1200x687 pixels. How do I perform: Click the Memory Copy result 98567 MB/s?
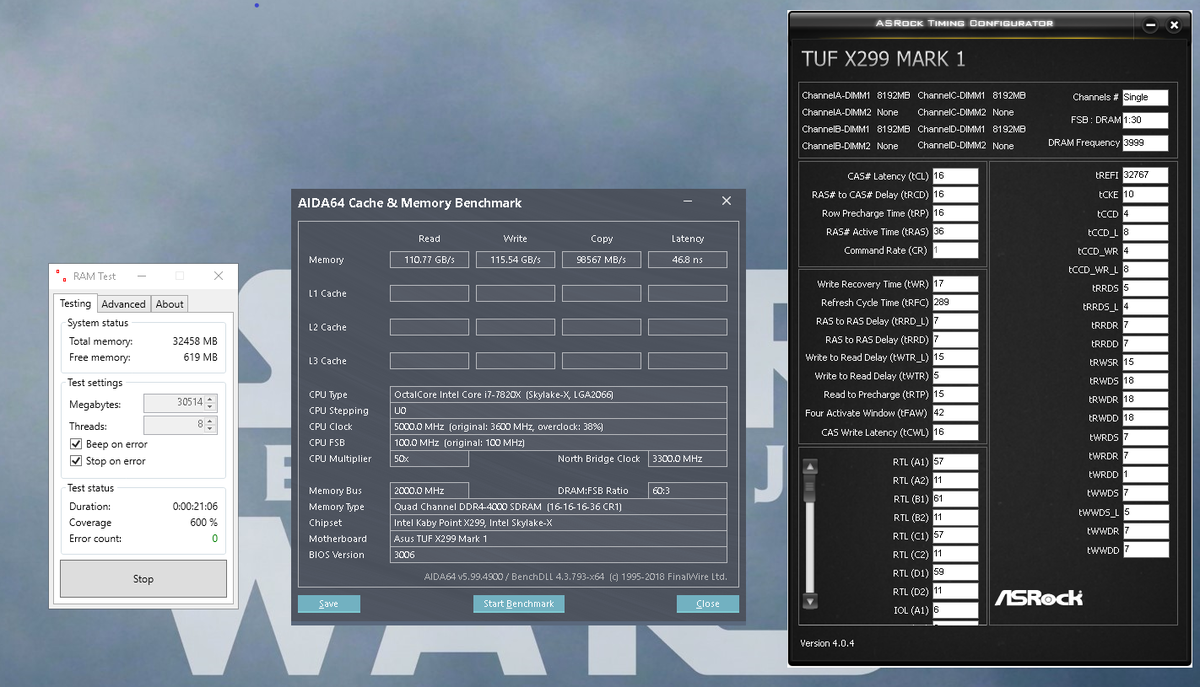tap(601, 260)
